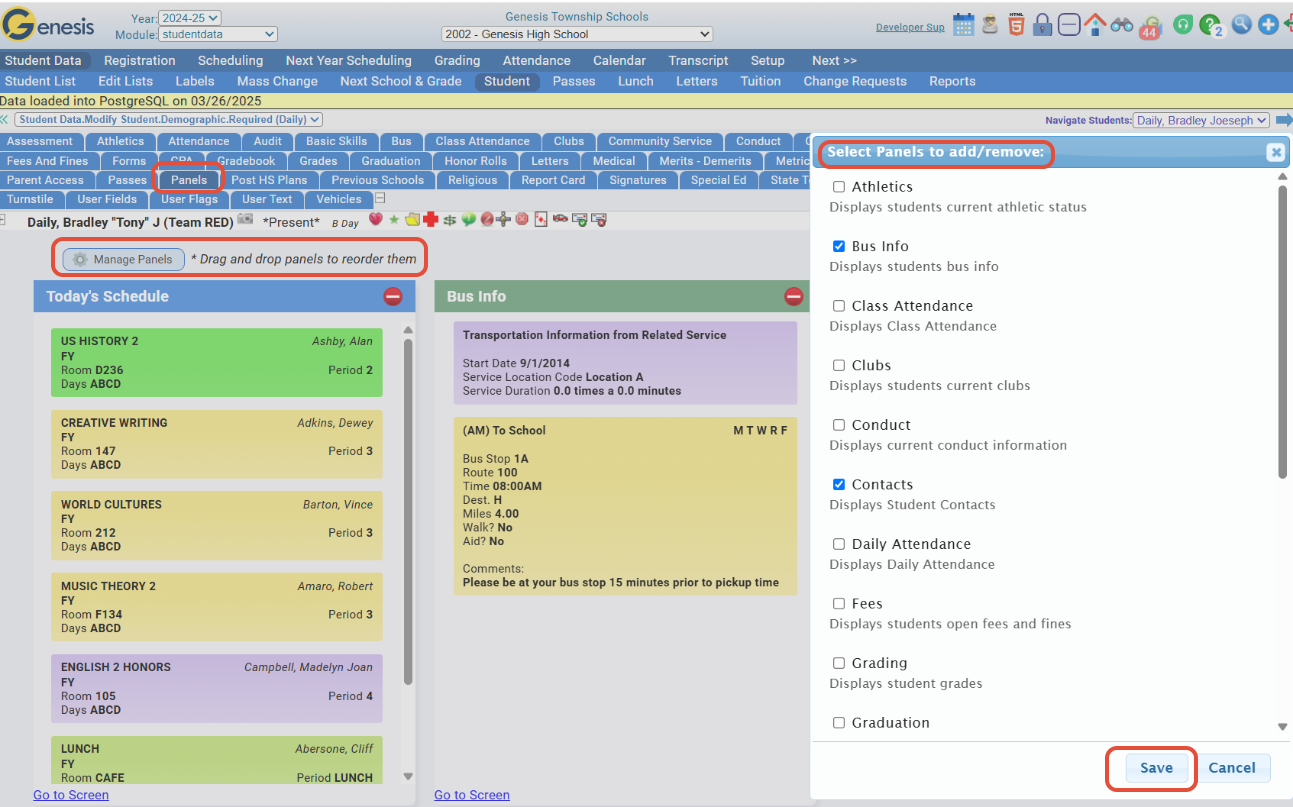Open the Navigate Students dropdown

[1201, 120]
